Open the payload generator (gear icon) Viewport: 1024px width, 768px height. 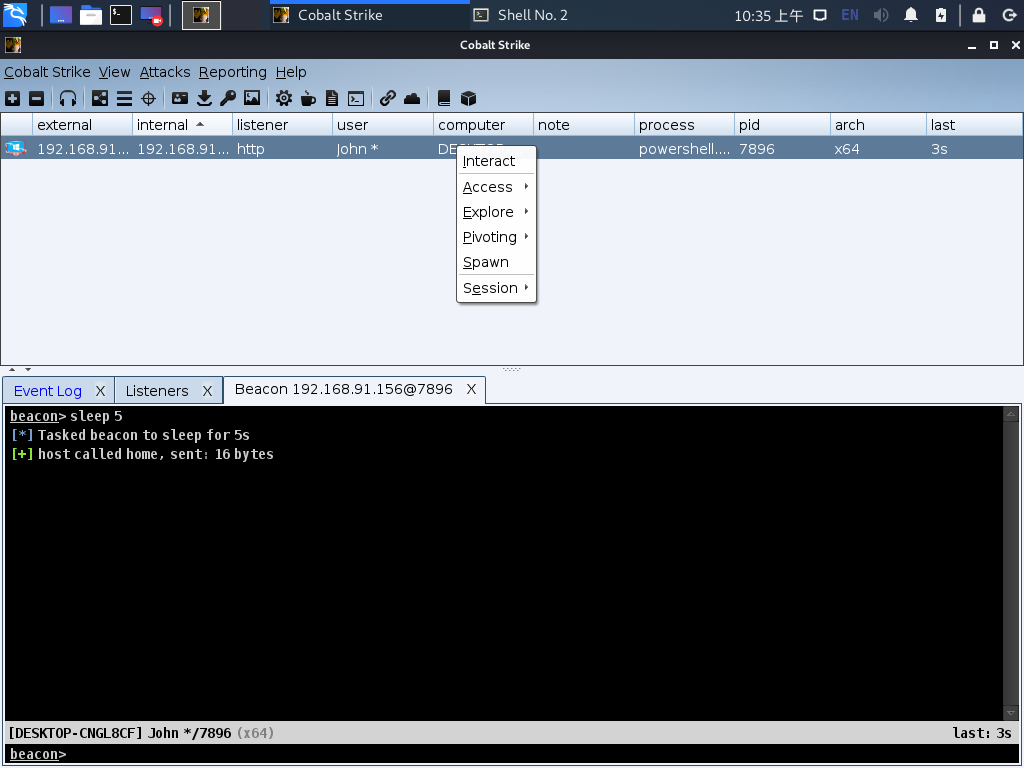[283, 98]
